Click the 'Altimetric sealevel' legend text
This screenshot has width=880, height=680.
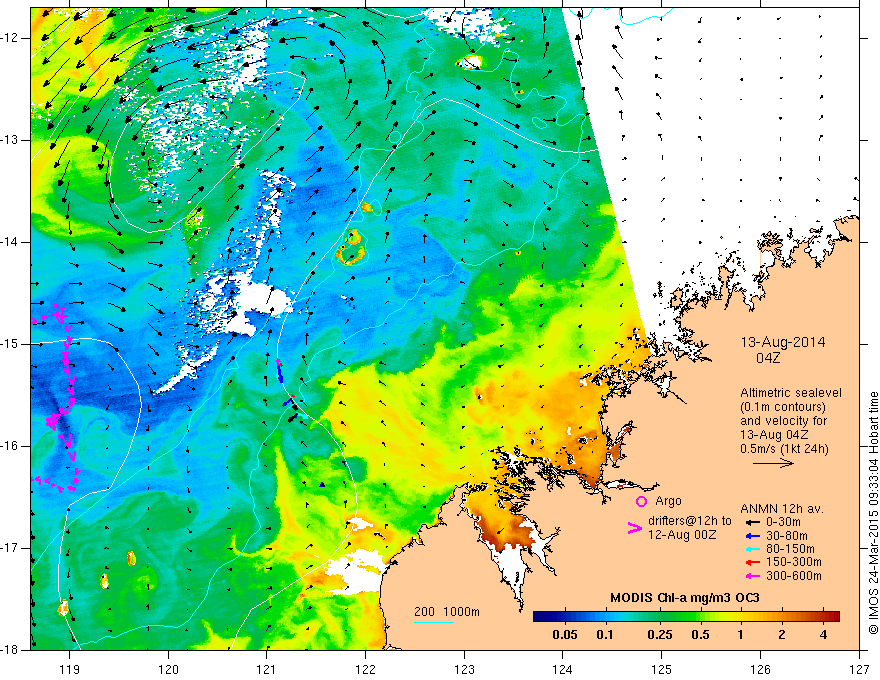tap(791, 393)
